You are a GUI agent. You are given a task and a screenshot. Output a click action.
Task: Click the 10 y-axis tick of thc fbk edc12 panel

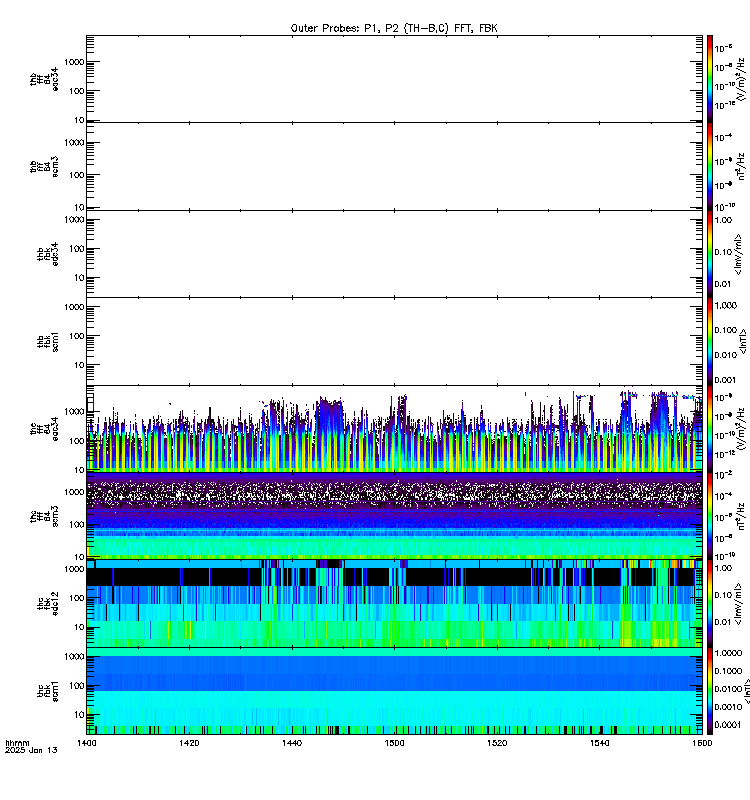(x=79, y=627)
